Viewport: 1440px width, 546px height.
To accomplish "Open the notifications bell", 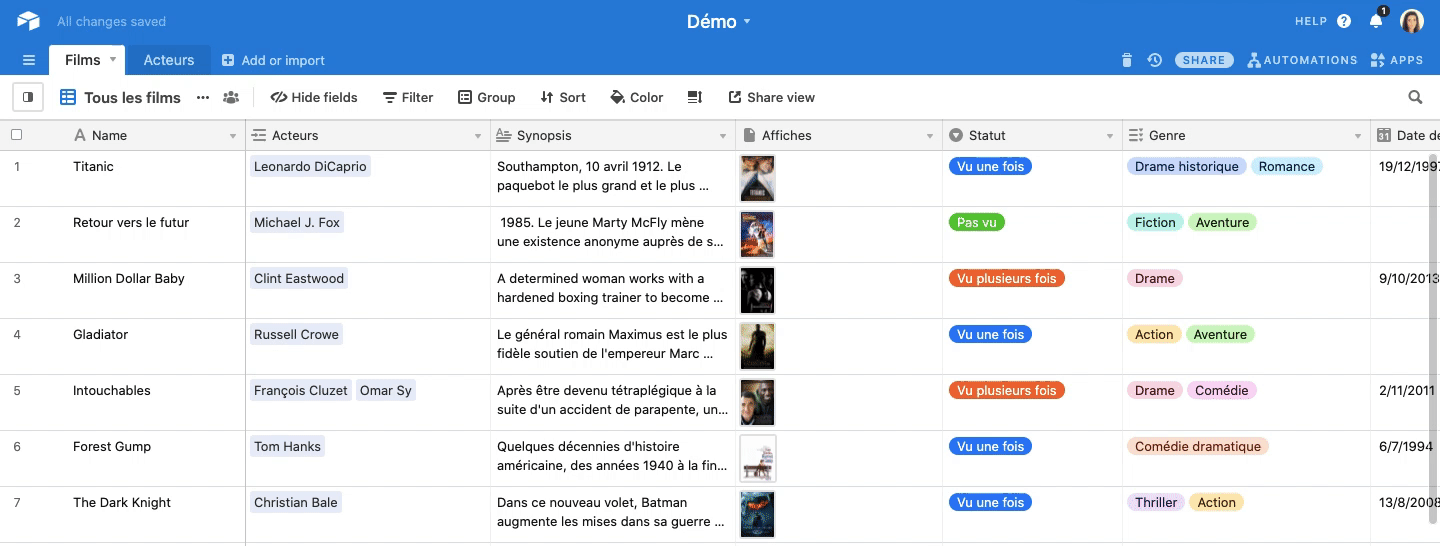I will [1376, 21].
